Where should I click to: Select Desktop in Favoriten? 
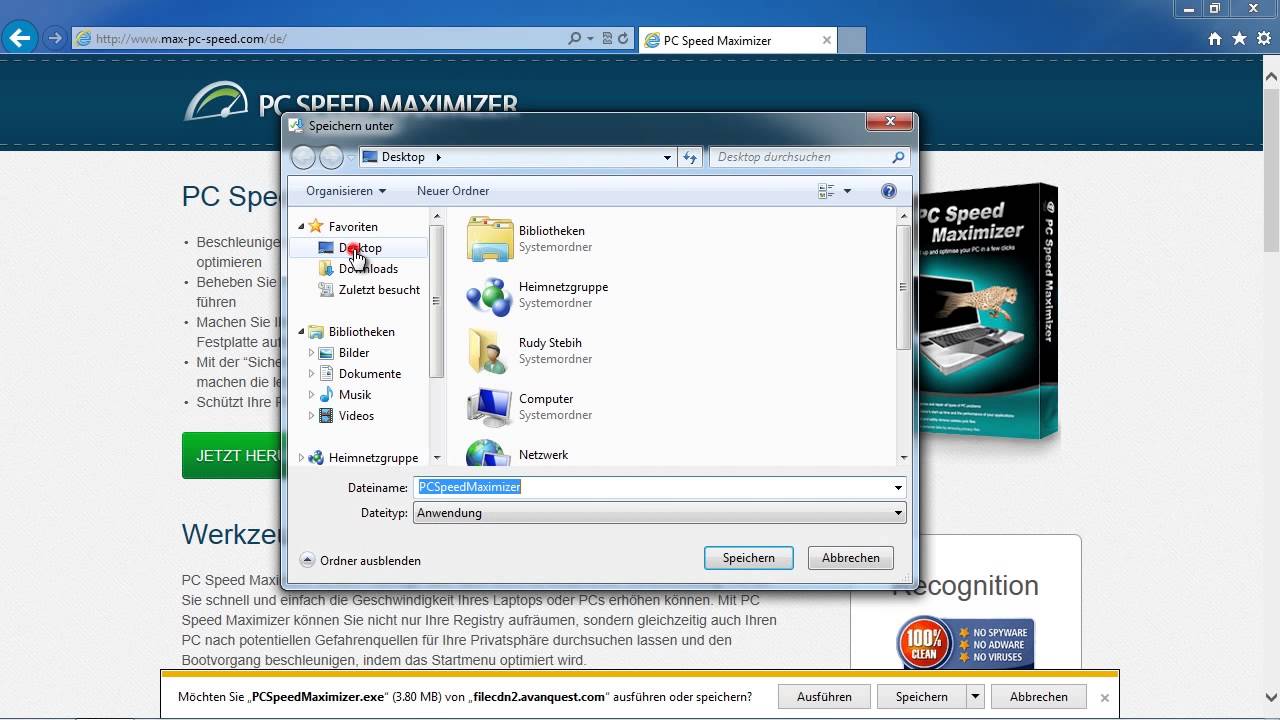coord(360,248)
